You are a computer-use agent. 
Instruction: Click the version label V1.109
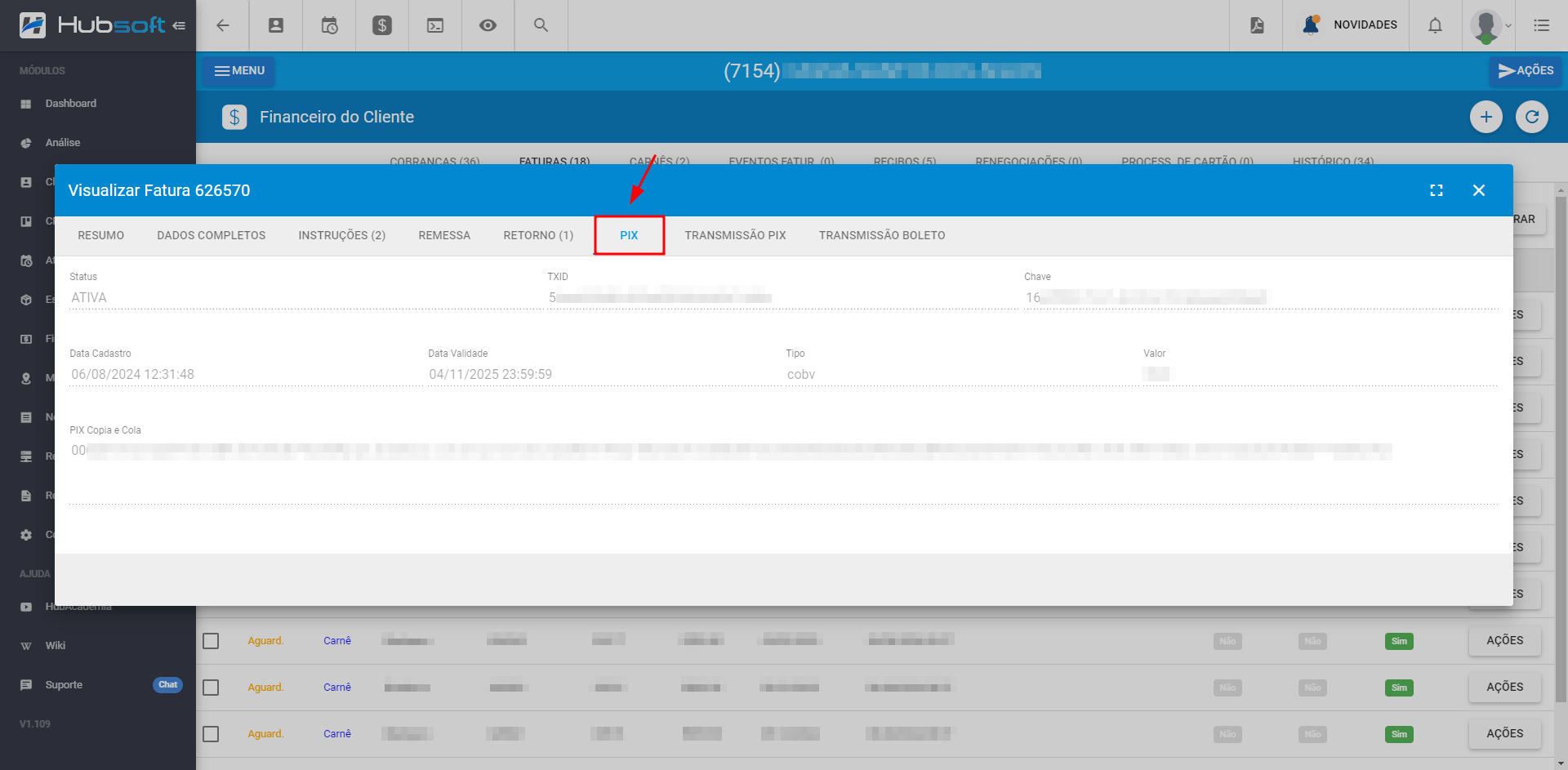35,724
